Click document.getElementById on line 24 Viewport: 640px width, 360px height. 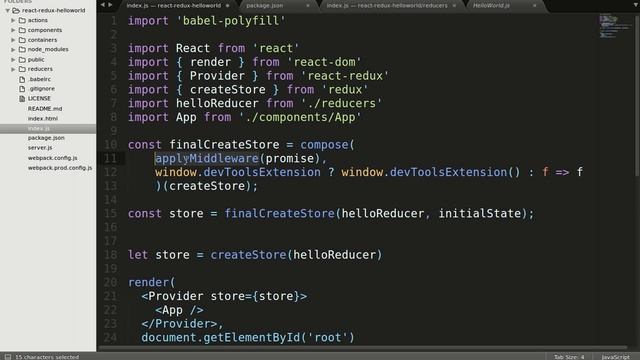pos(220,338)
